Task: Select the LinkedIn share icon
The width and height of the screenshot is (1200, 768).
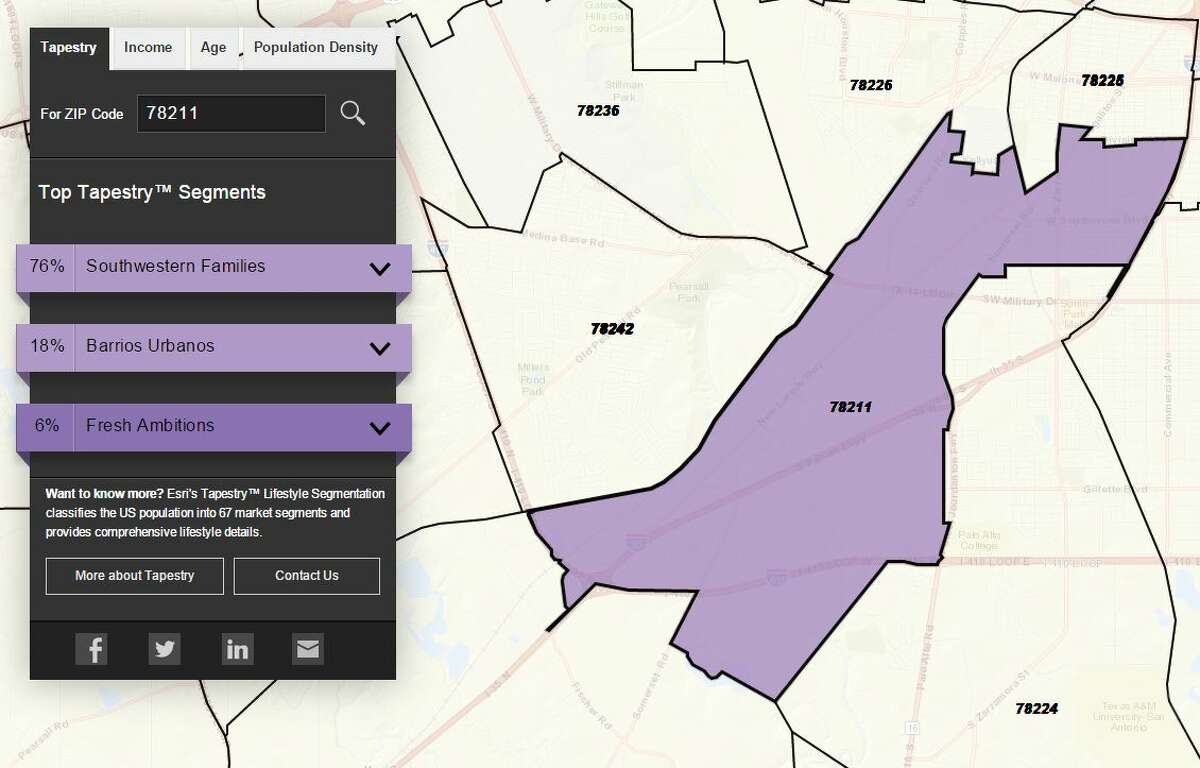Action: (237, 648)
